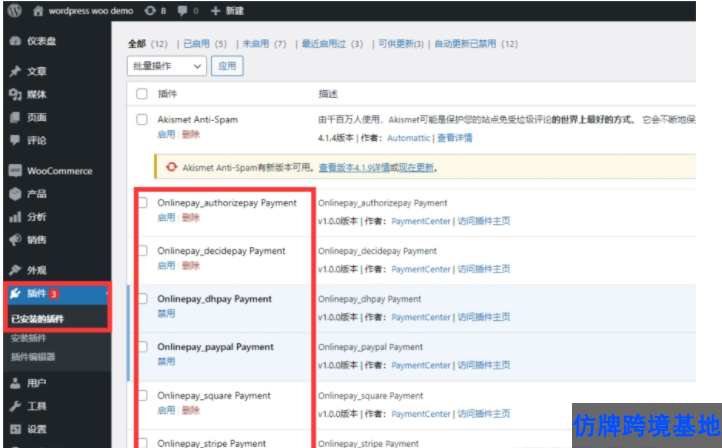Screen dimensions: 722x448
Task: Click the 分析 bar chart icon
Action: tap(15, 217)
